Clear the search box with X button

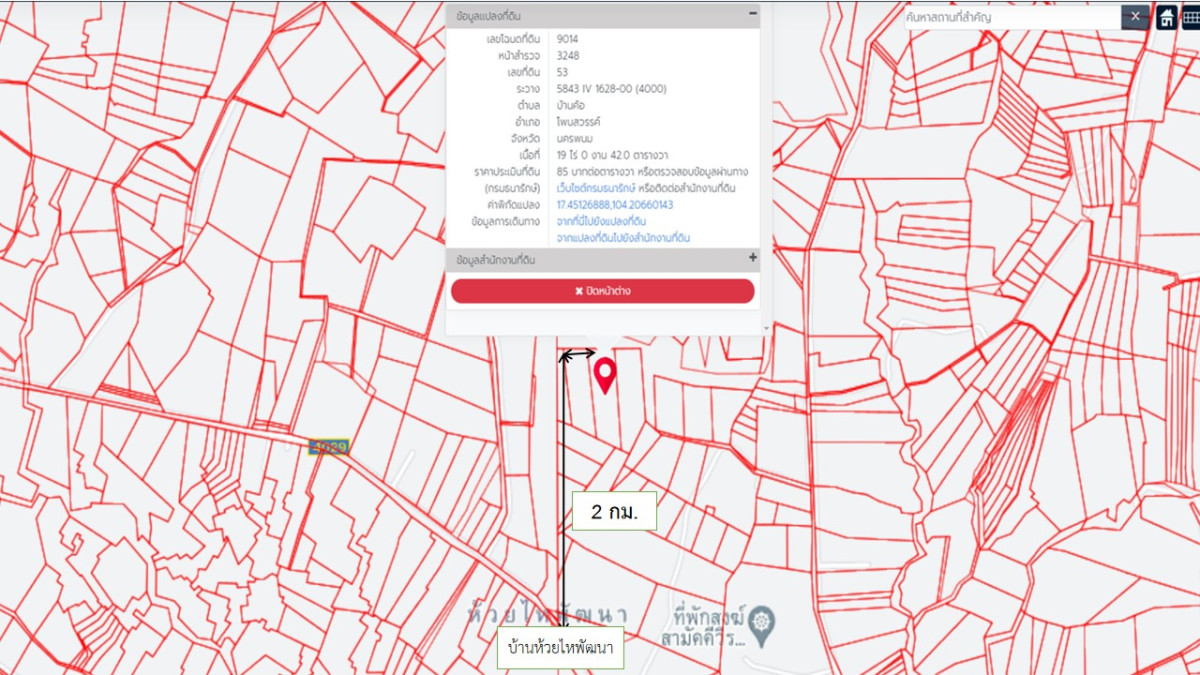[1135, 17]
